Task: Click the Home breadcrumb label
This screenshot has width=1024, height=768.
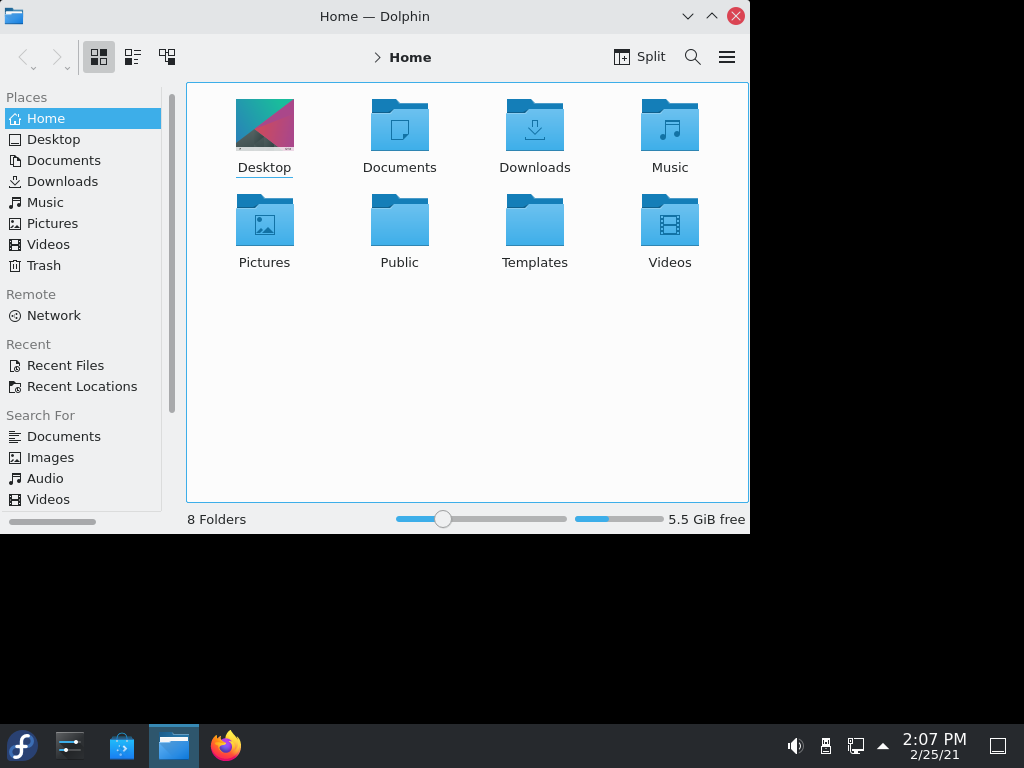Action: point(410,57)
